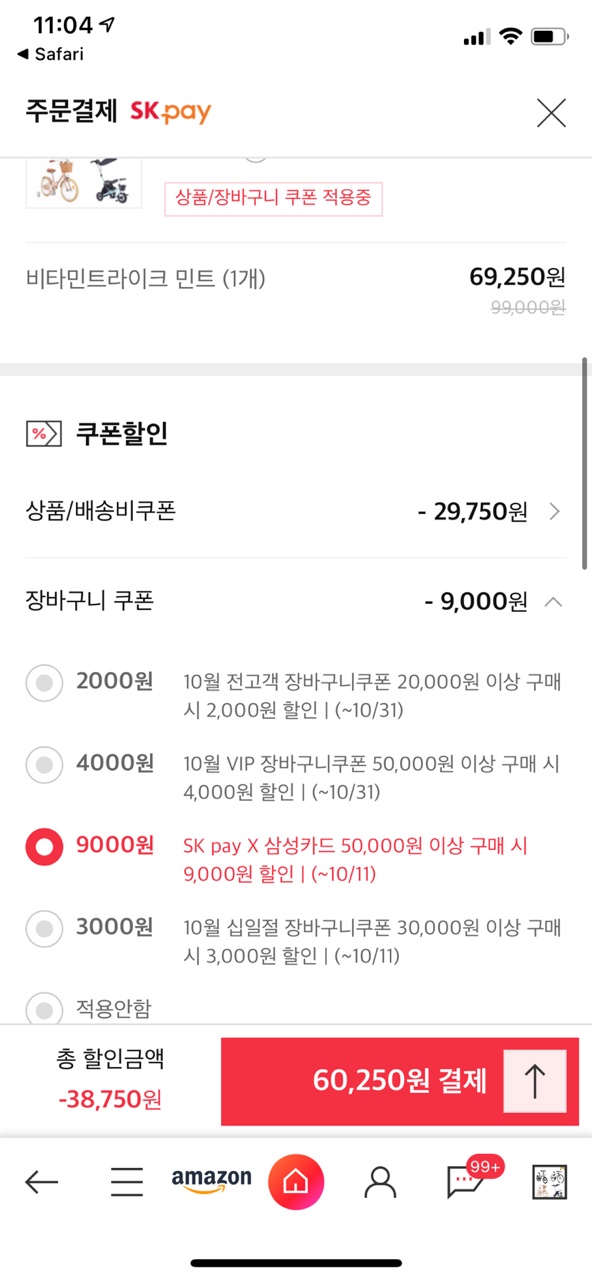
Task: Tap the 60,250원 결제 button
Action: click(x=400, y=1081)
